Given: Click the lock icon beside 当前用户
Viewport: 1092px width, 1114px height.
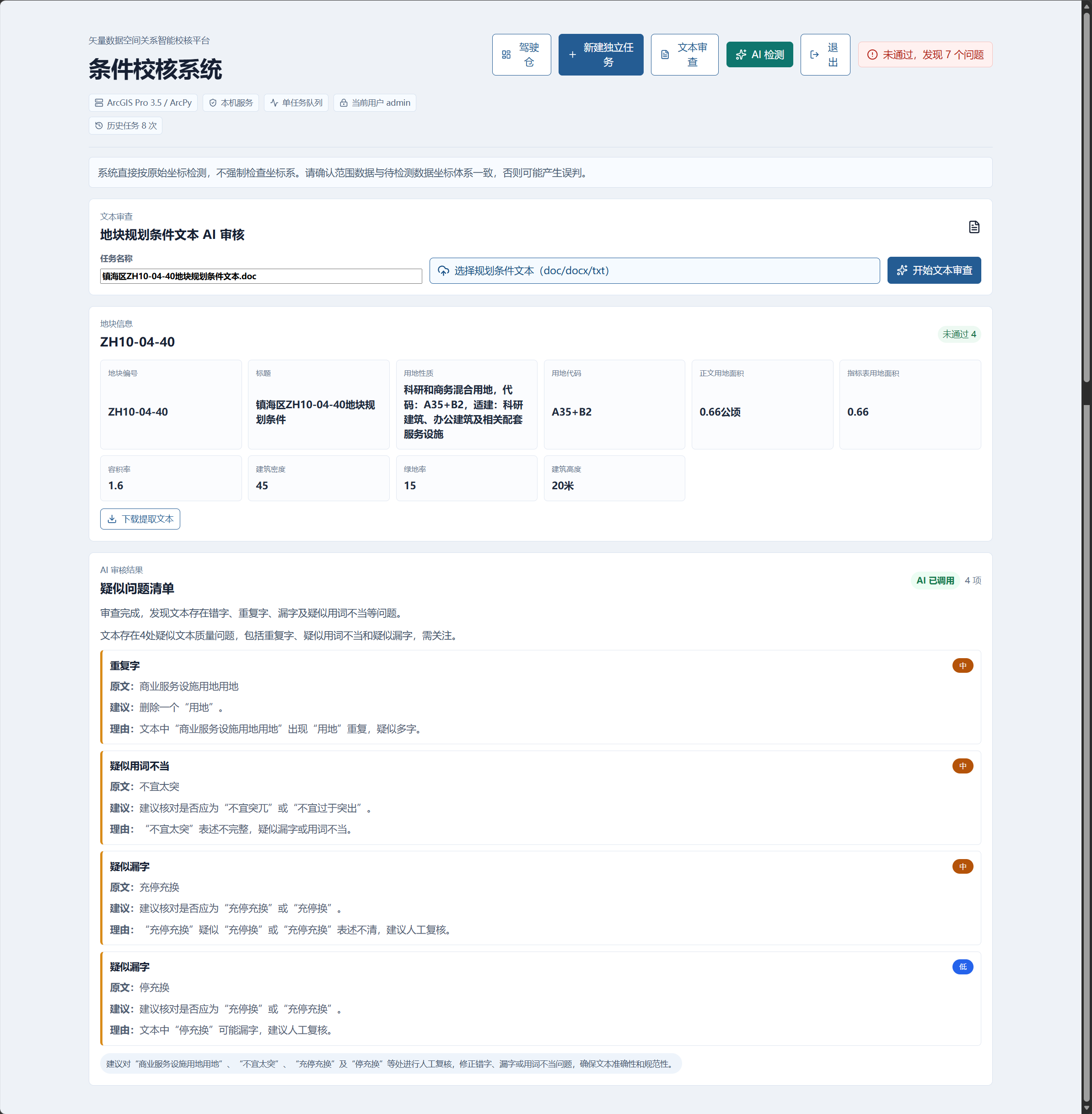Looking at the screenshot, I should tap(344, 103).
